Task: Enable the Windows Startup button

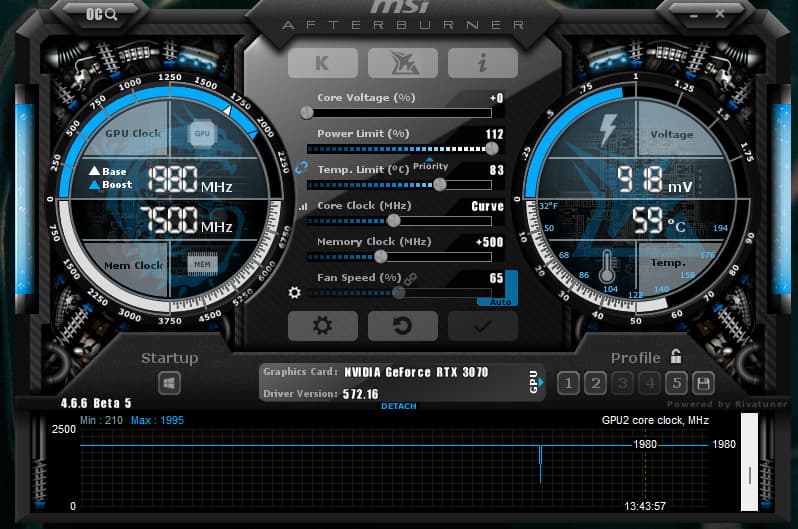Action: click(169, 383)
